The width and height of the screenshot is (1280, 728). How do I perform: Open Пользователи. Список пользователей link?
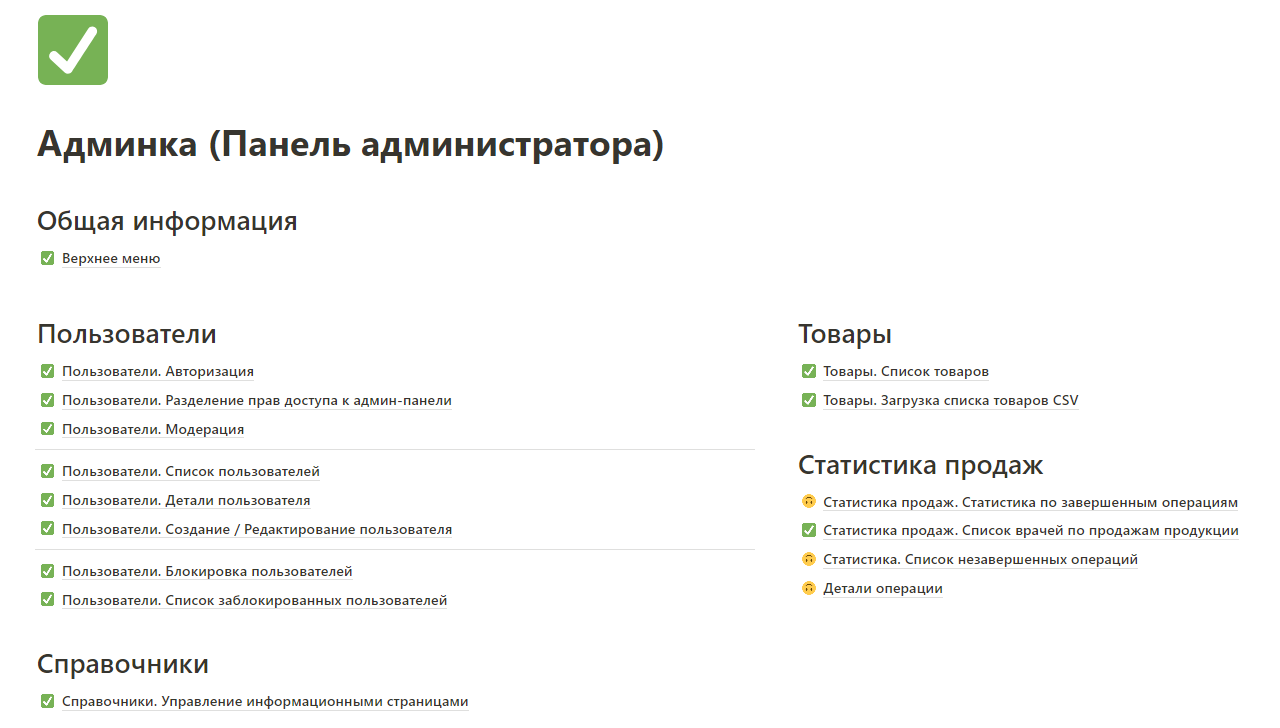coord(191,471)
